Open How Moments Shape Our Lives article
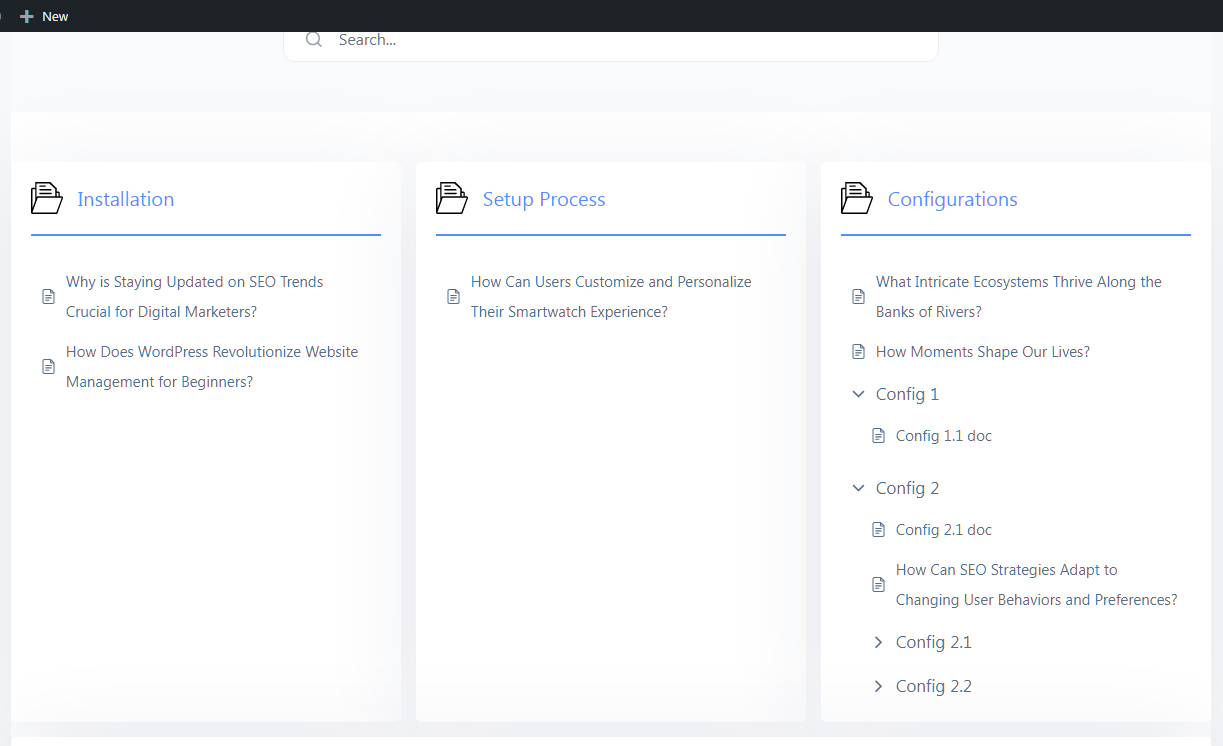This screenshot has width=1223, height=746. click(x=983, y=352)
